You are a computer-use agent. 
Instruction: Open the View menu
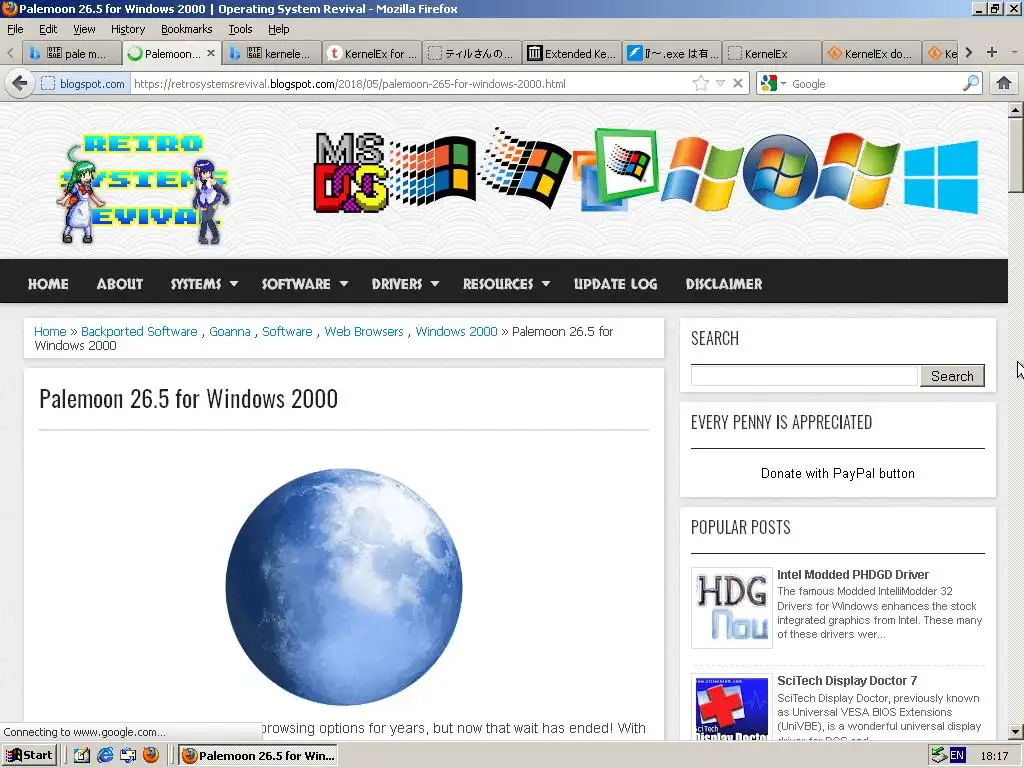[84, 29]
